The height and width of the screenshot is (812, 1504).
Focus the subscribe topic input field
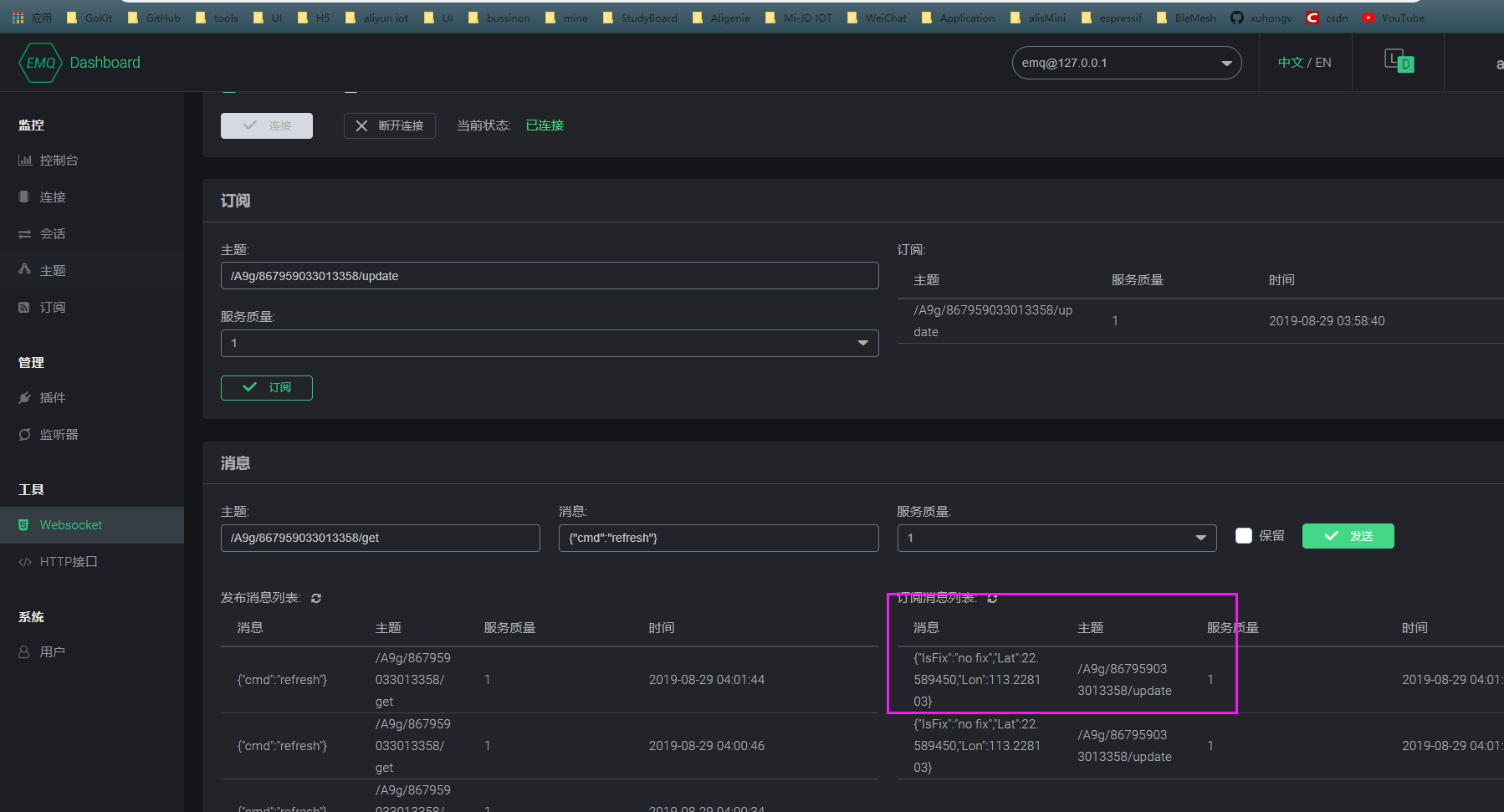[x=550, y=276]
